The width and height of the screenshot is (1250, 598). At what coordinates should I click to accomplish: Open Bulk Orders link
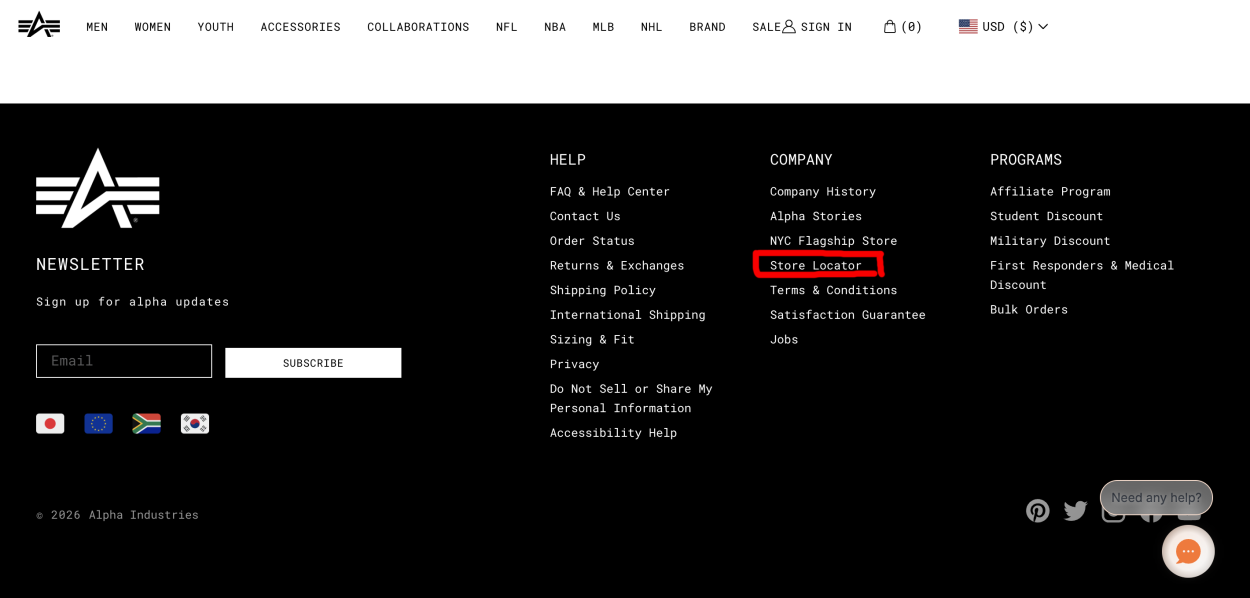(1029, 310)
